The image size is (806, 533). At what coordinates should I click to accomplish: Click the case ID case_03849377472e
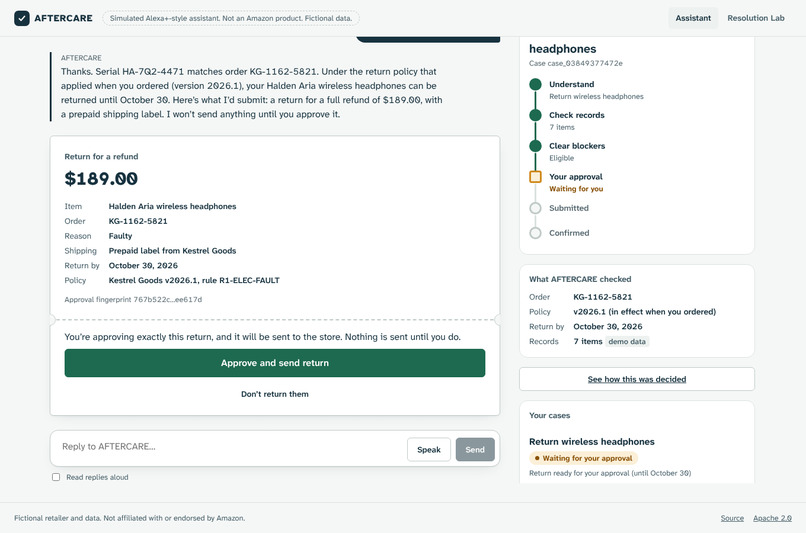point(576,63)
